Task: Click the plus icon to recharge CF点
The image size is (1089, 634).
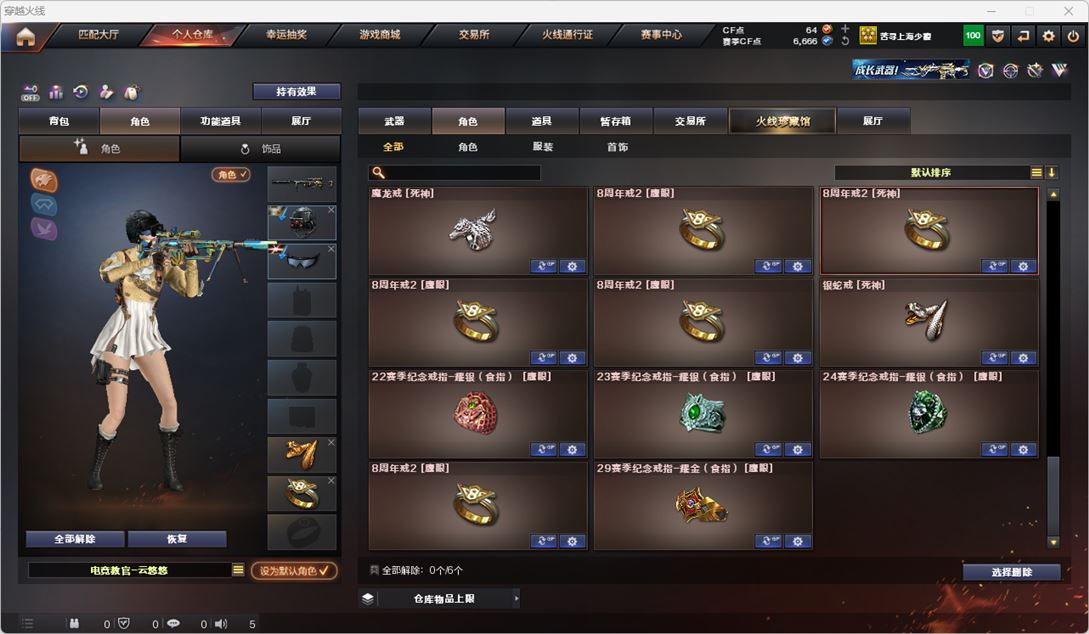Action: [845, 29]
